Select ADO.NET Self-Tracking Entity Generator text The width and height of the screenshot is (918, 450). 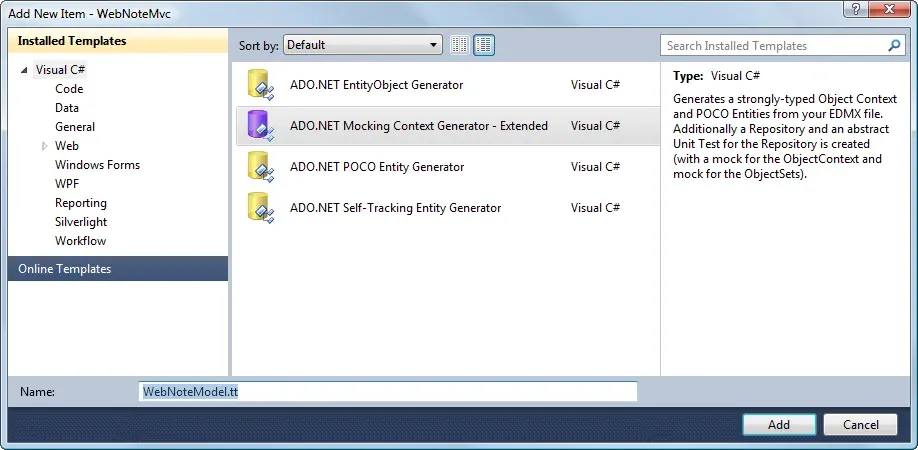(x=395, y=208)
